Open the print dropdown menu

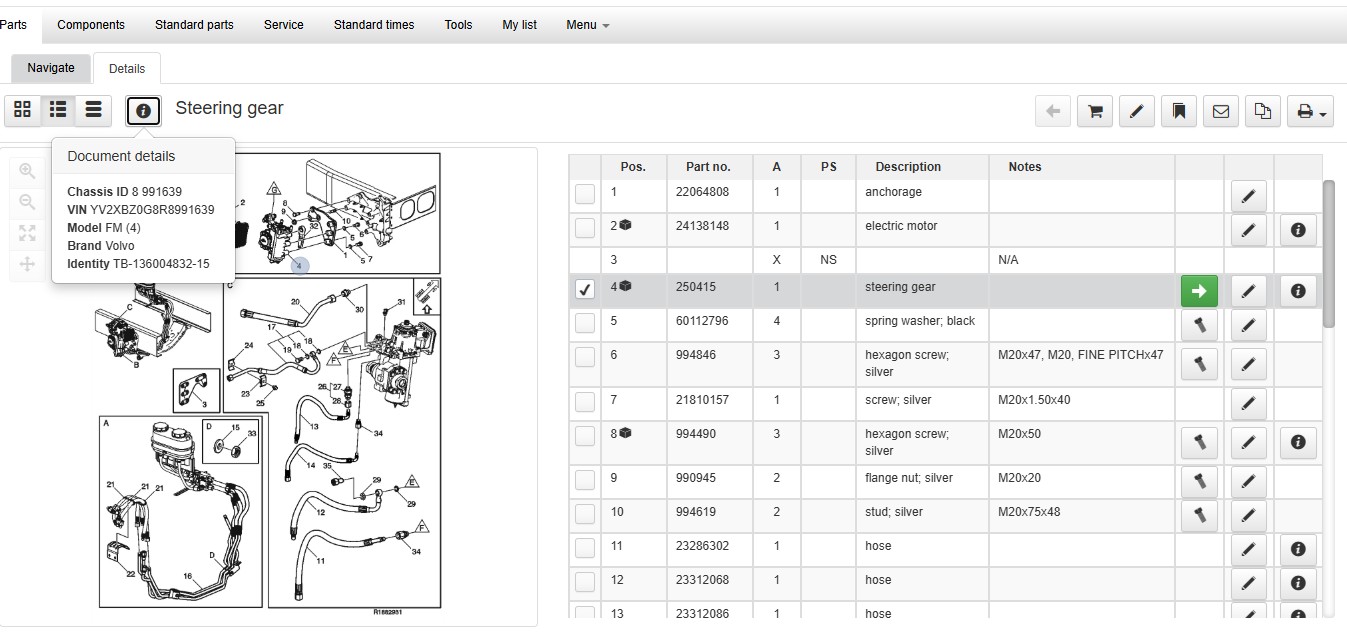click(x=1311, y=112)
